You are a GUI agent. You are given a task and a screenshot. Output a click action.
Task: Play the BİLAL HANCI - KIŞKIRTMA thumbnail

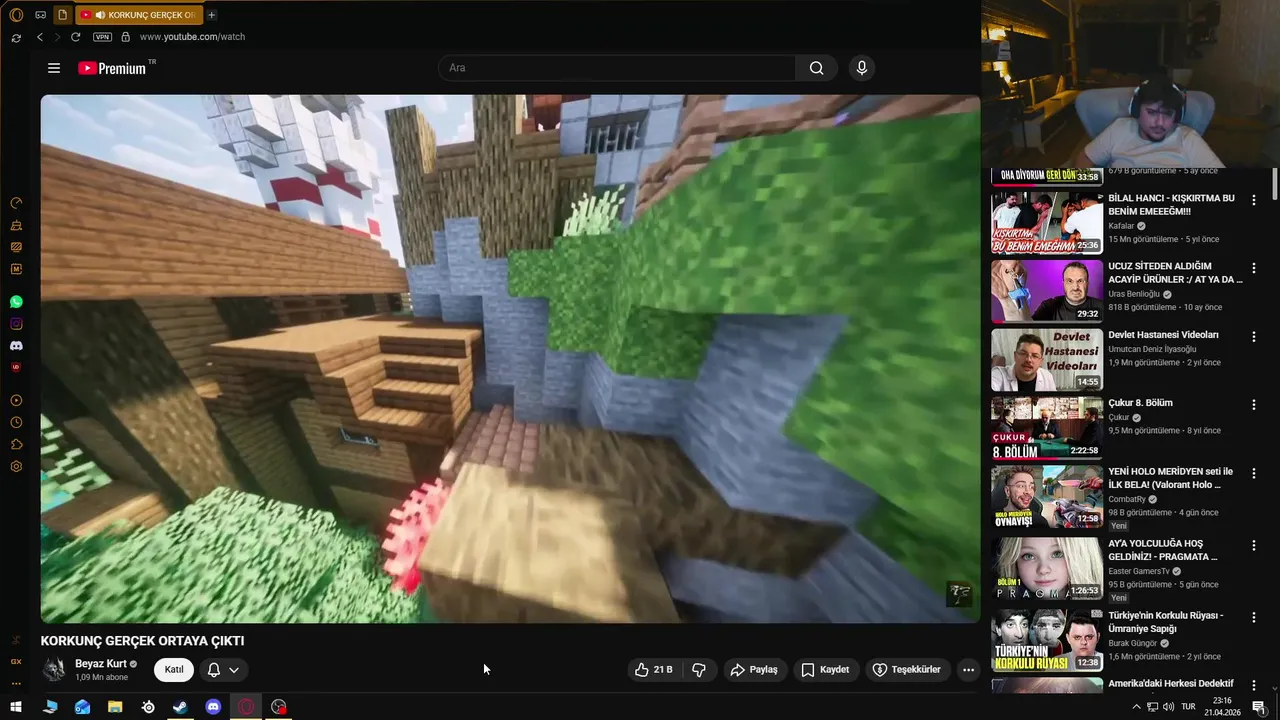coord(1047,223)
